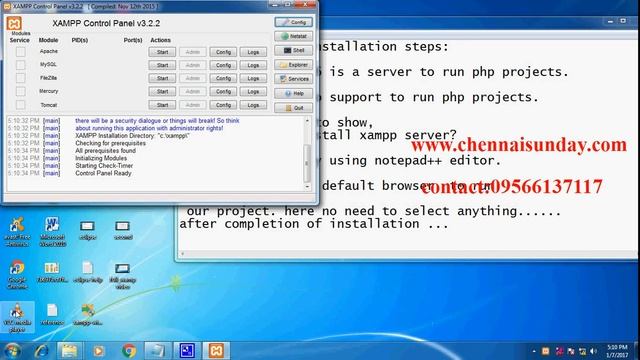Open Microsoft Word desktop shortcut
Screen dimensions: 640x360
pos(52,232)
